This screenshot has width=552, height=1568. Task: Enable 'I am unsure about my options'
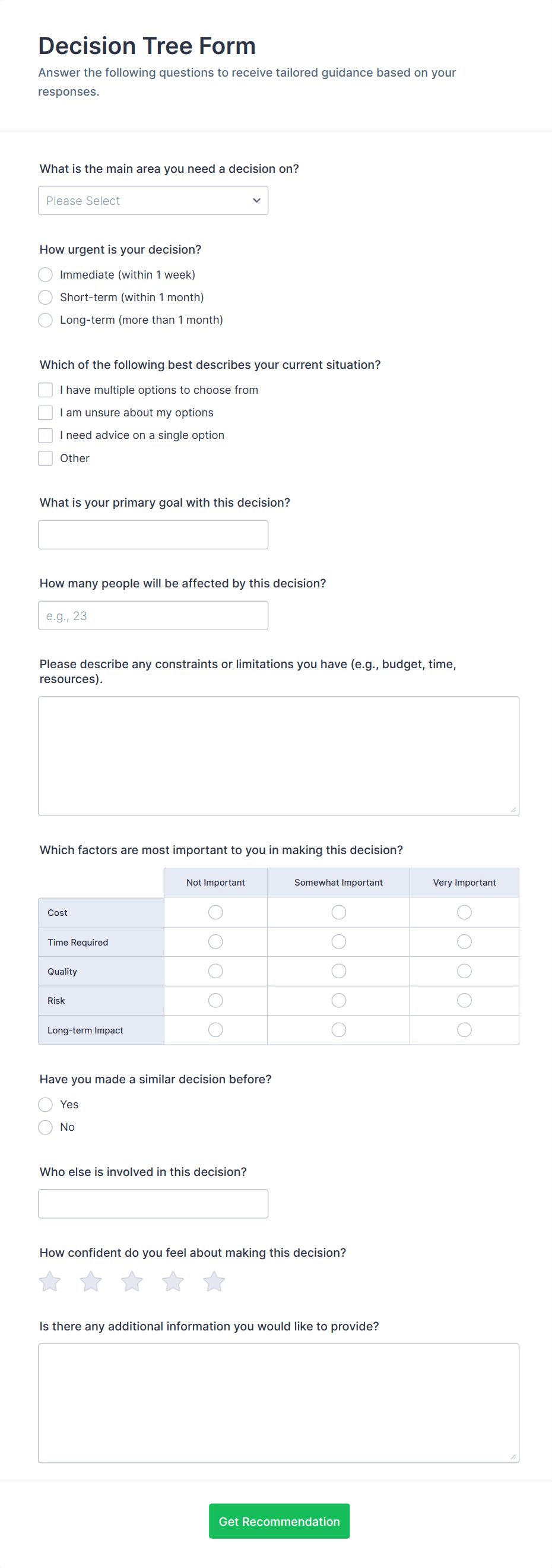tap(45, 412)
